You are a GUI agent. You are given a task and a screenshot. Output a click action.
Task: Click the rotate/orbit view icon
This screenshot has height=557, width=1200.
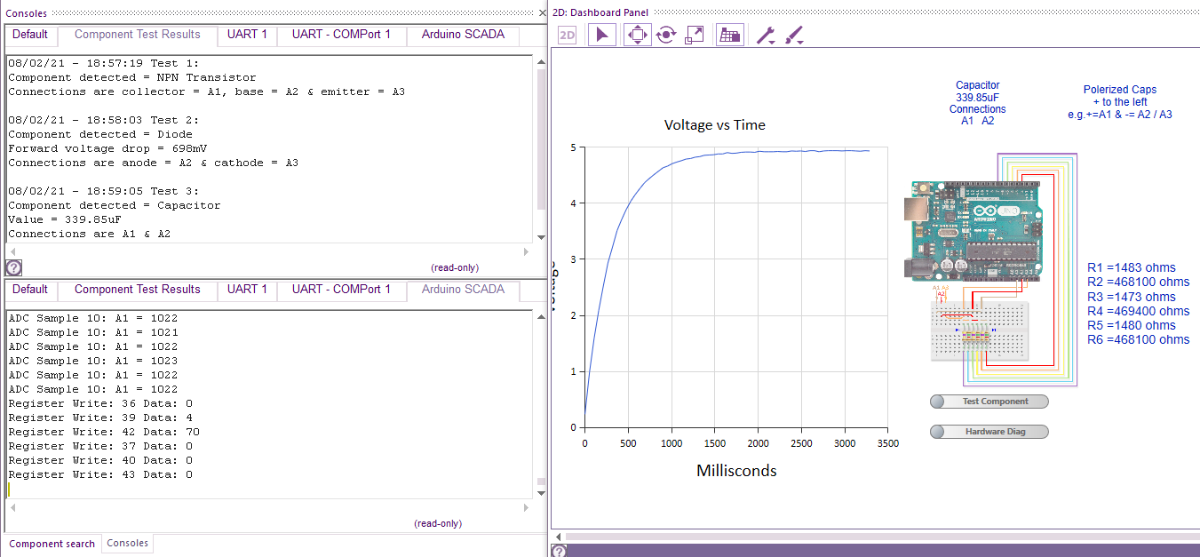(x=665, y=35)
